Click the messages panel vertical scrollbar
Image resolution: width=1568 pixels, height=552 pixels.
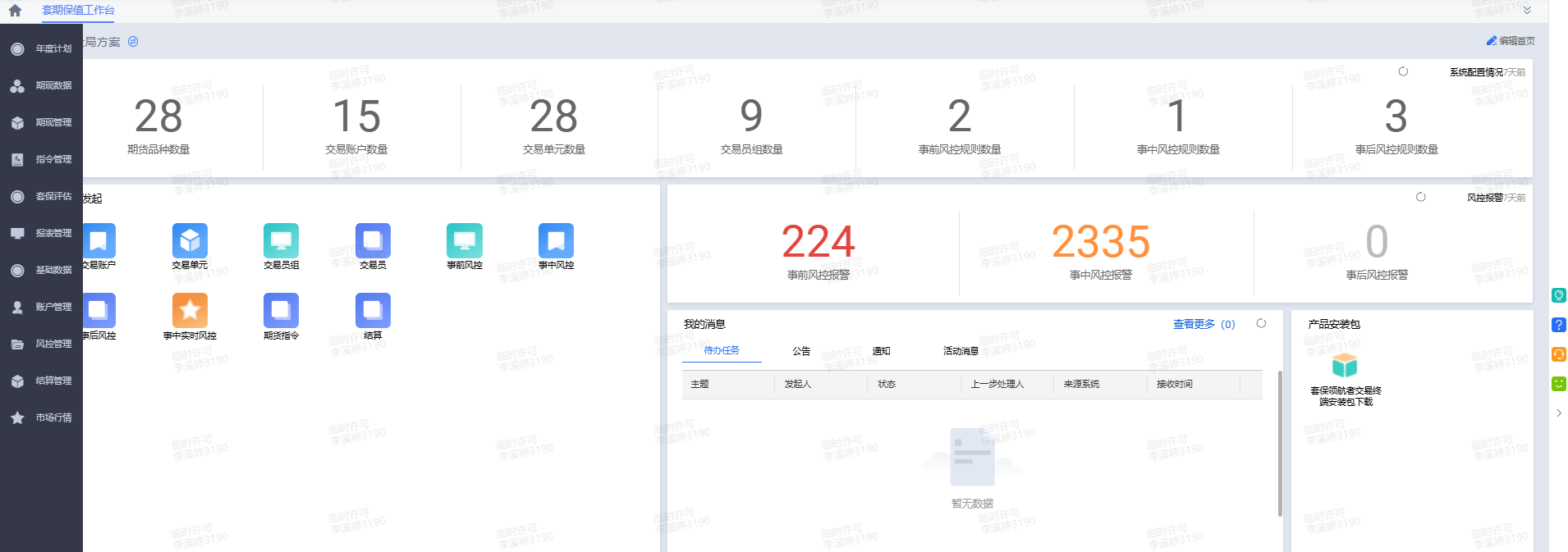(x=1279, y=444)
